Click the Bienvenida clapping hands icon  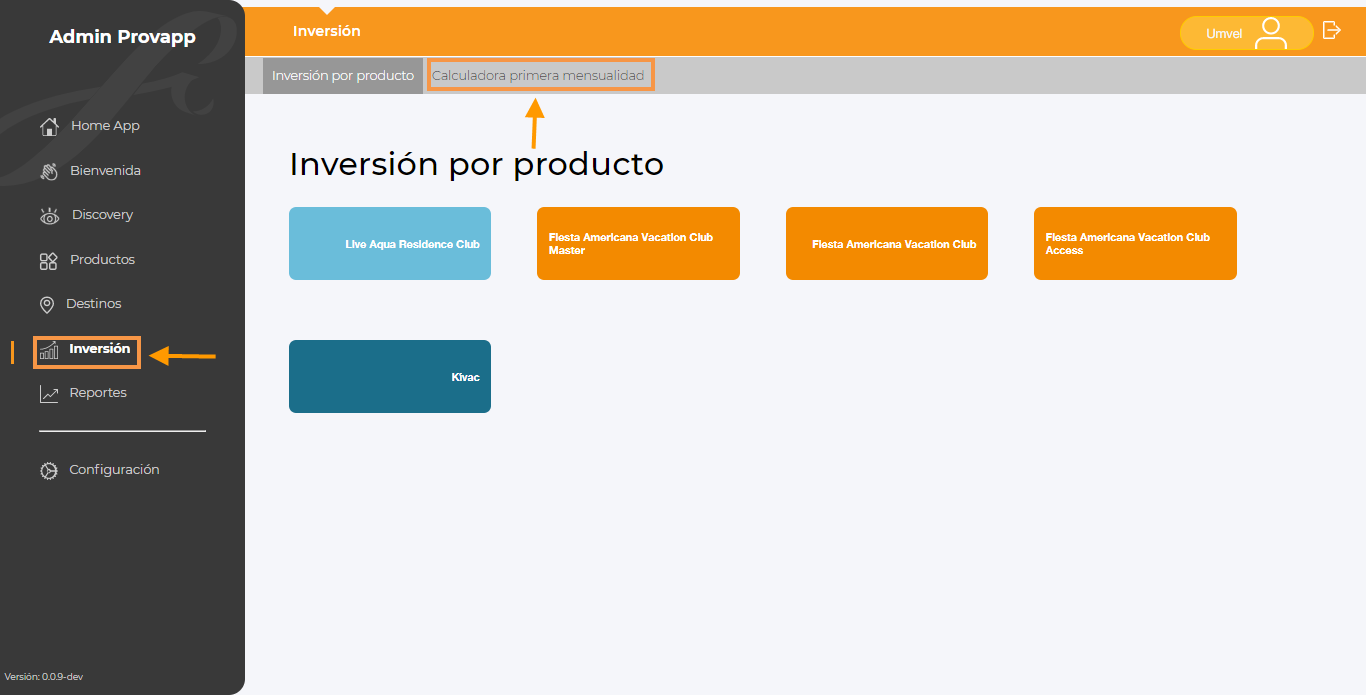tap(49, 171)
